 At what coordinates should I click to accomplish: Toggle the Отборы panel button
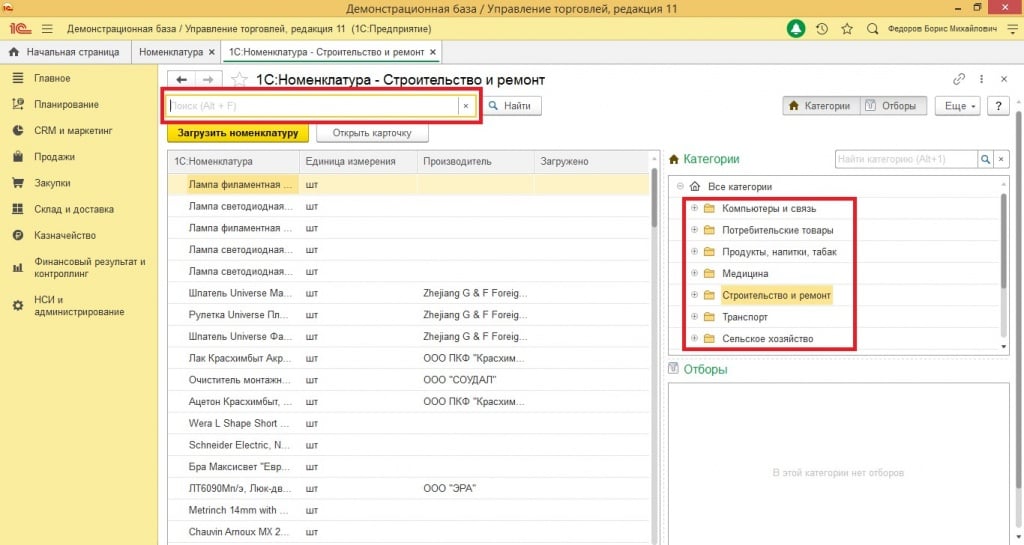point(893,105)
